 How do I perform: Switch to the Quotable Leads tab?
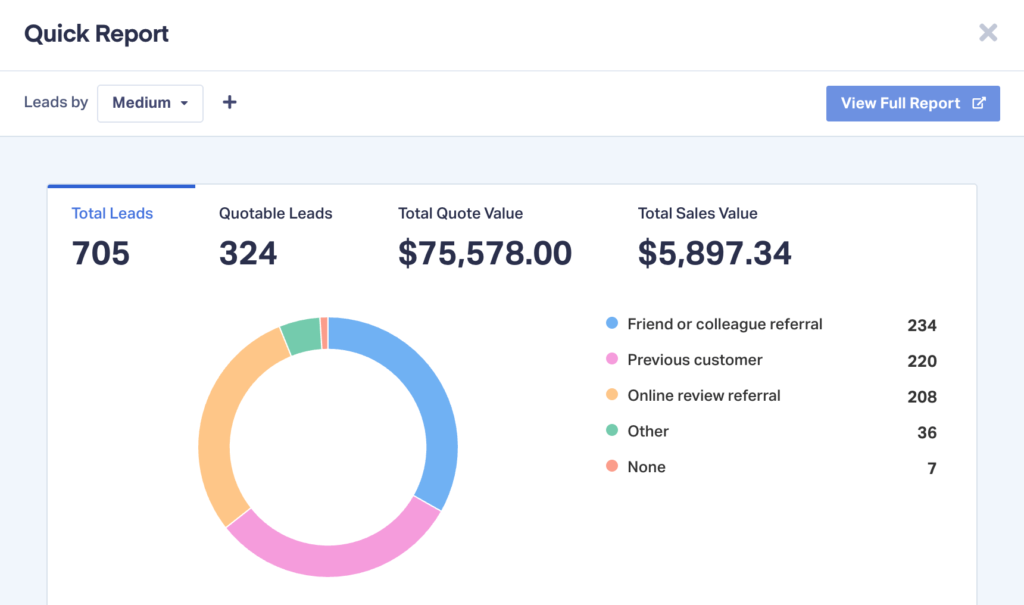point(275,213)
